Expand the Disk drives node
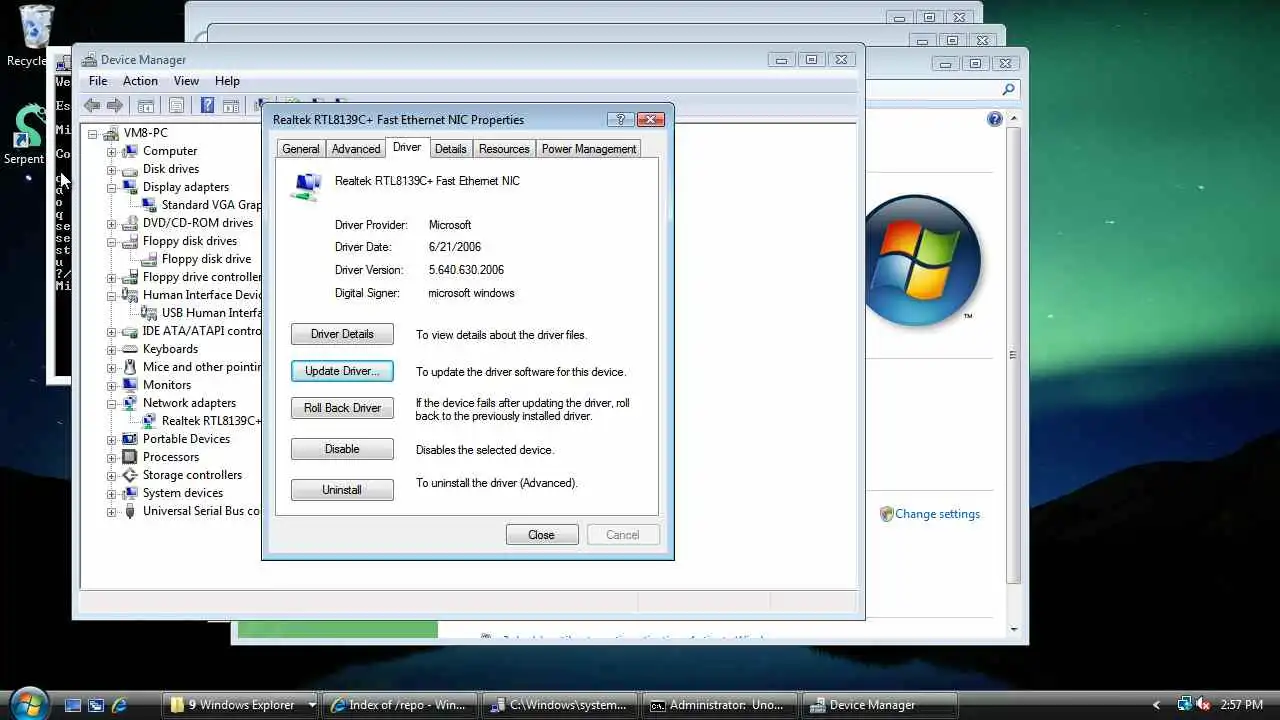1280x720 pixels. tap(112, 169)
